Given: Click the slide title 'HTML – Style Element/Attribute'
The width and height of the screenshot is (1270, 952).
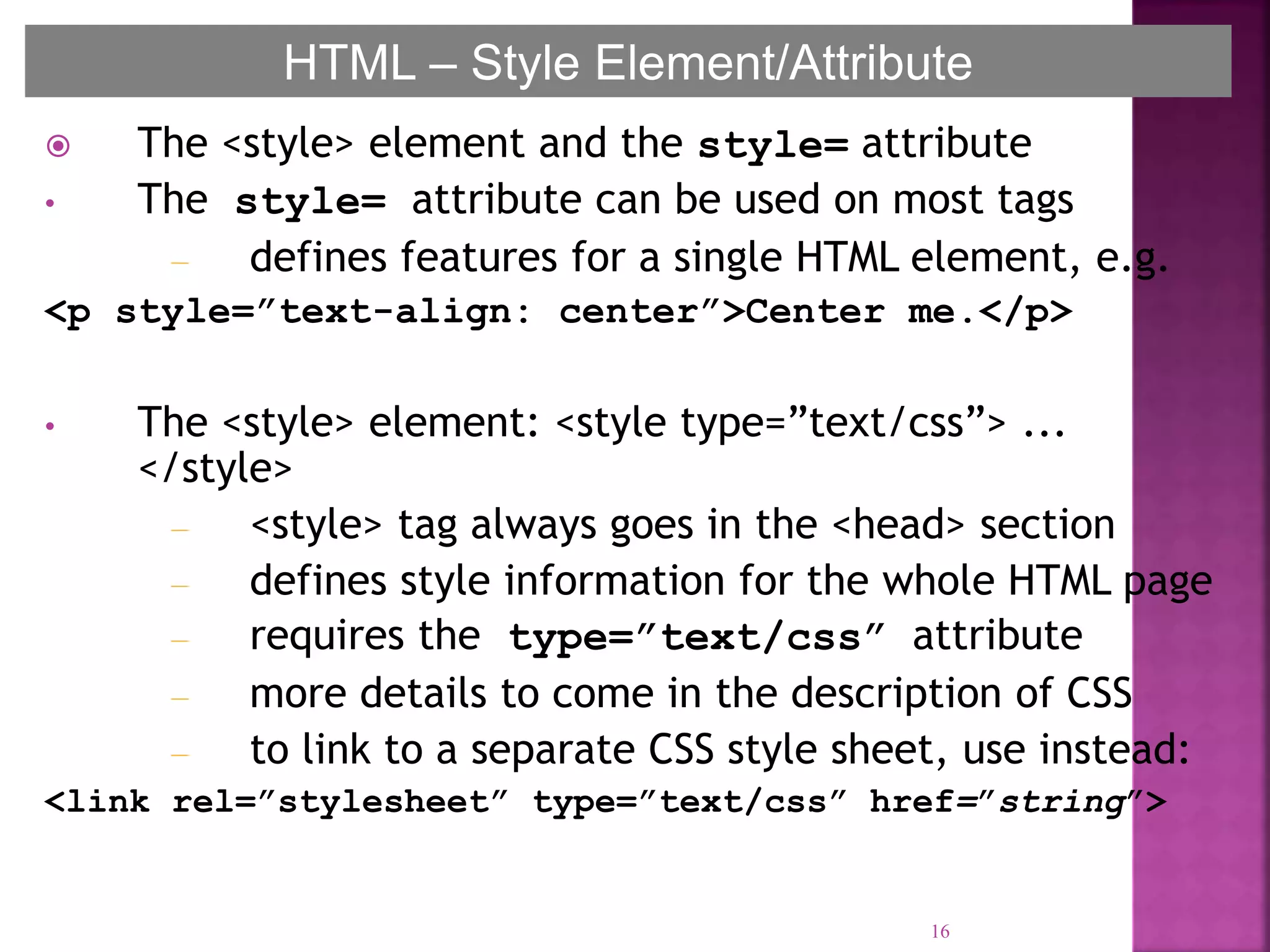Looking at the screenshot, I should tap(628, 63).
